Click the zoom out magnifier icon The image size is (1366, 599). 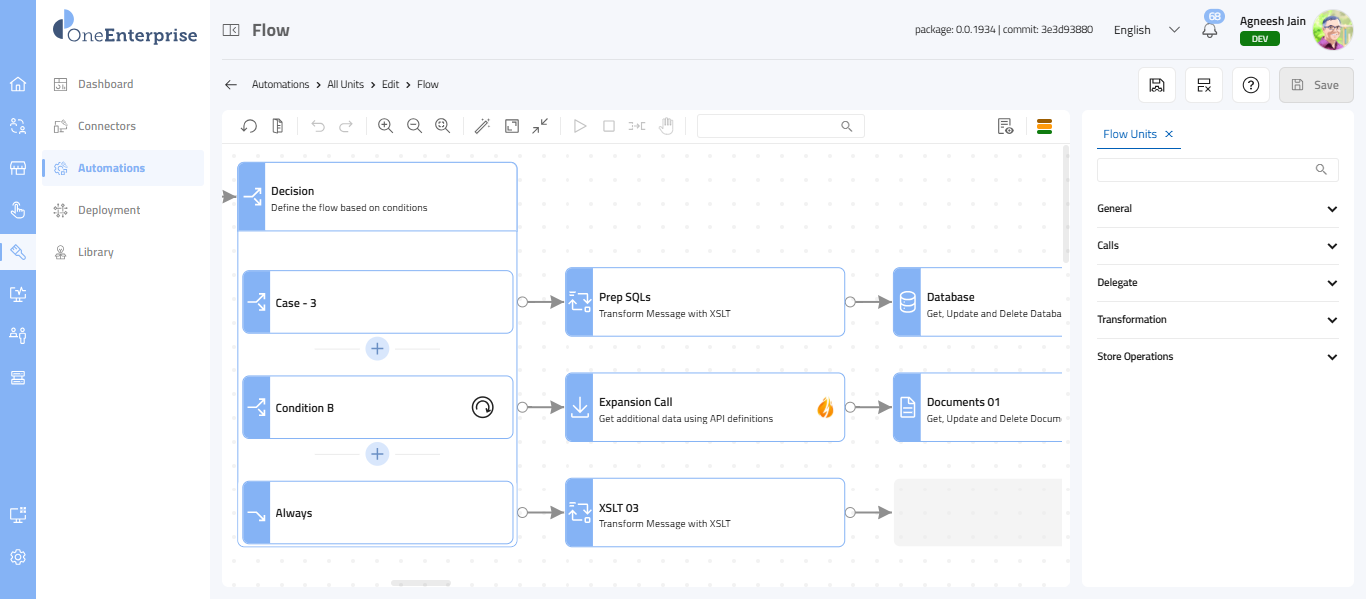[x=414, y=126]
